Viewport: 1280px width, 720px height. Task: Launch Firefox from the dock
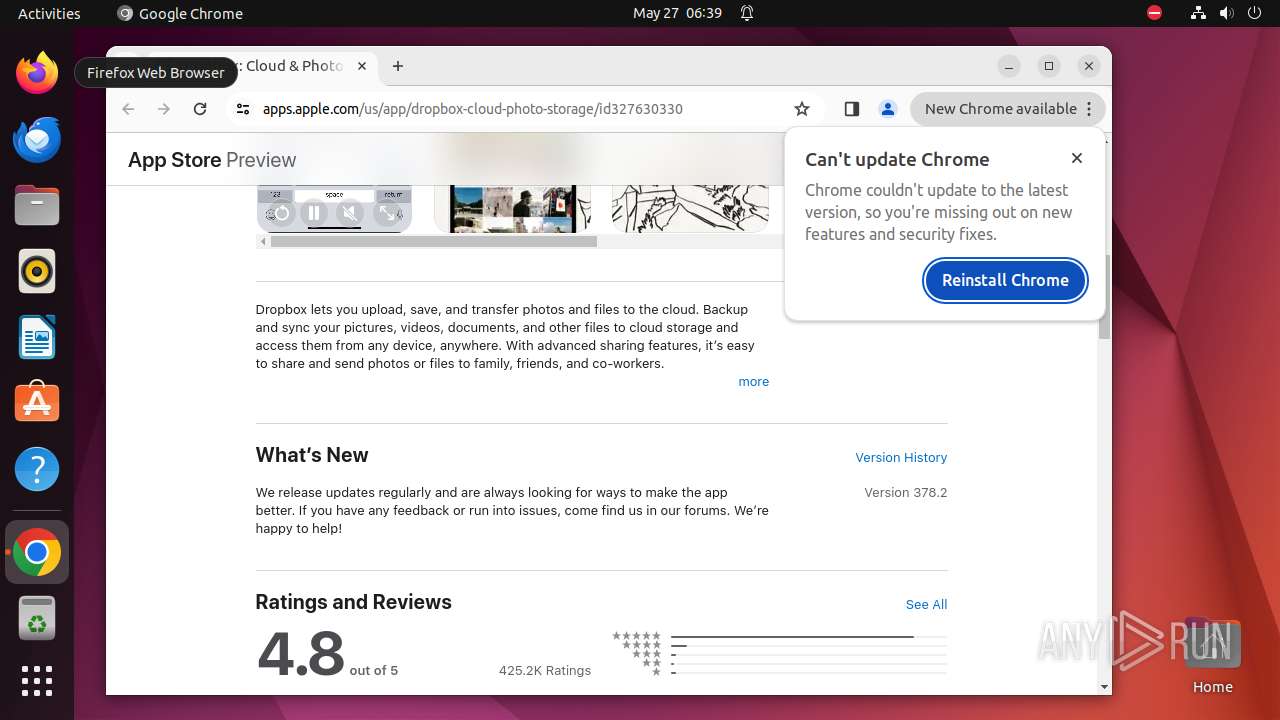tap(37, 73)
